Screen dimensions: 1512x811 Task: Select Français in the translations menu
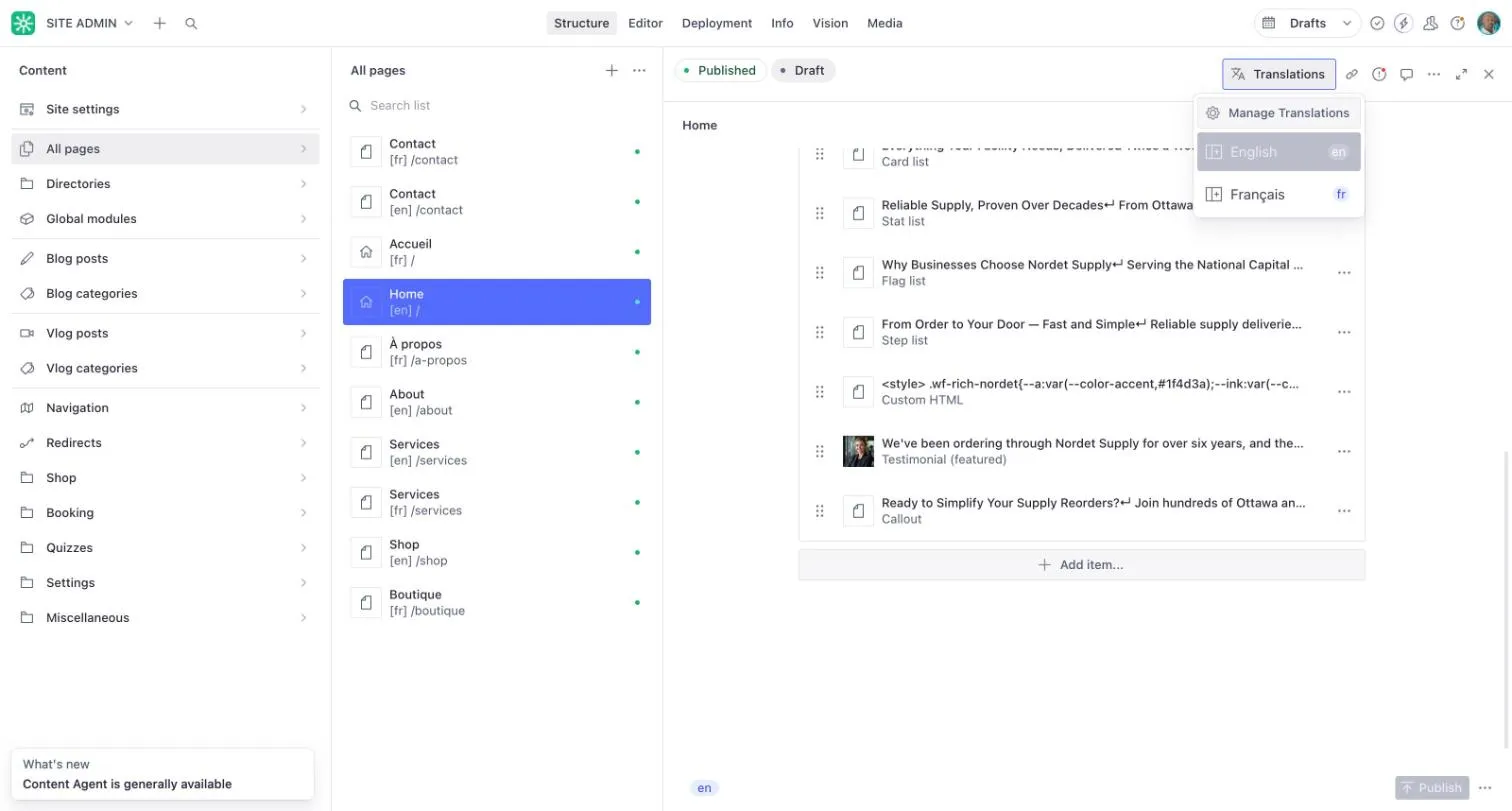1279,194
